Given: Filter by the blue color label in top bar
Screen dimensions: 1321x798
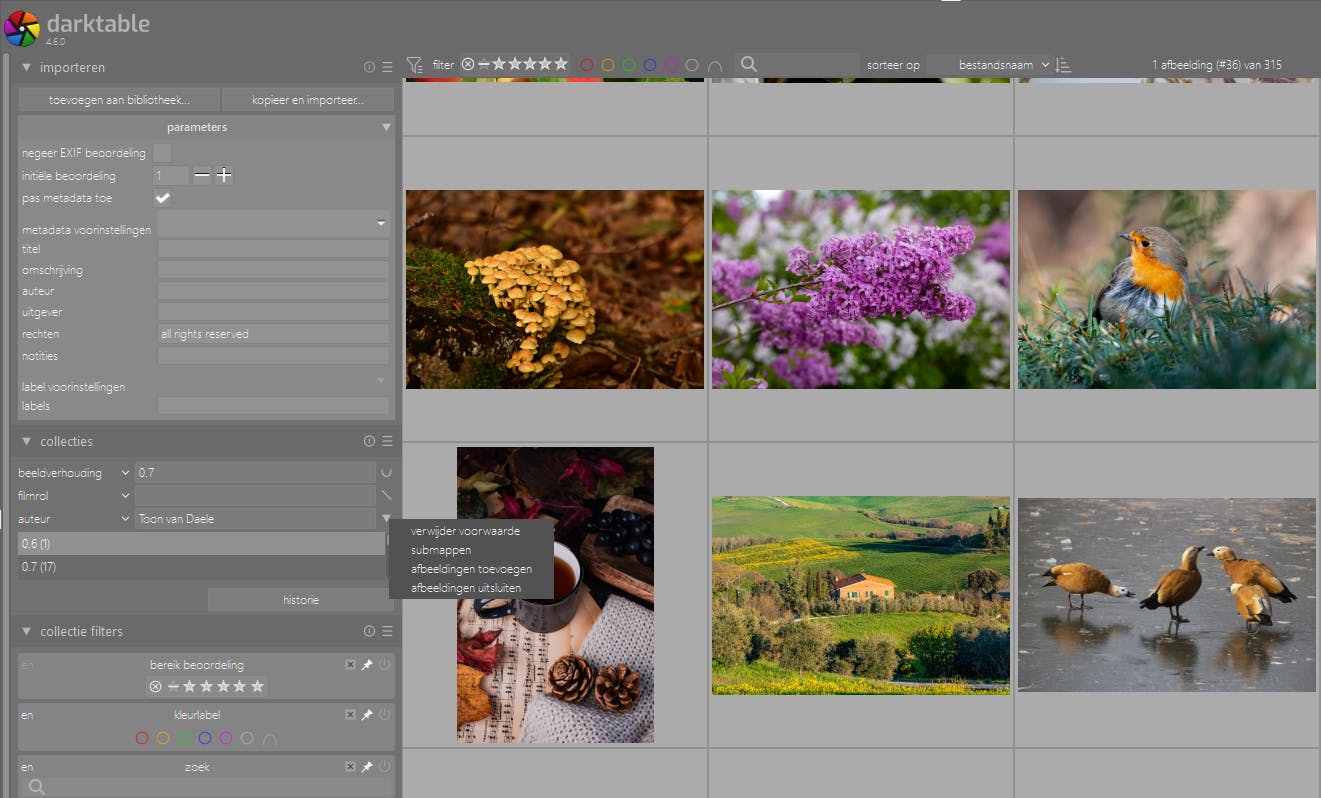Looking at the screenshot, I should [x=650, y=65].
